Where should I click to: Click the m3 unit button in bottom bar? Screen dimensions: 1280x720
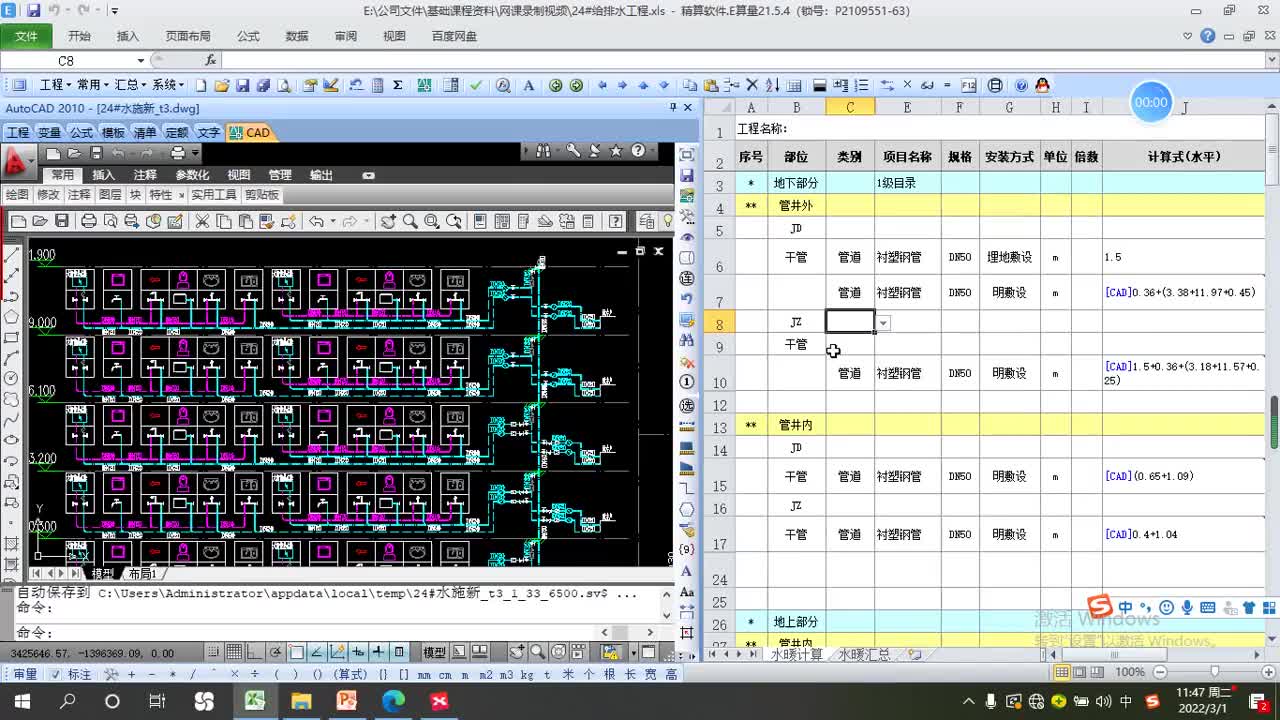point(505,674)
